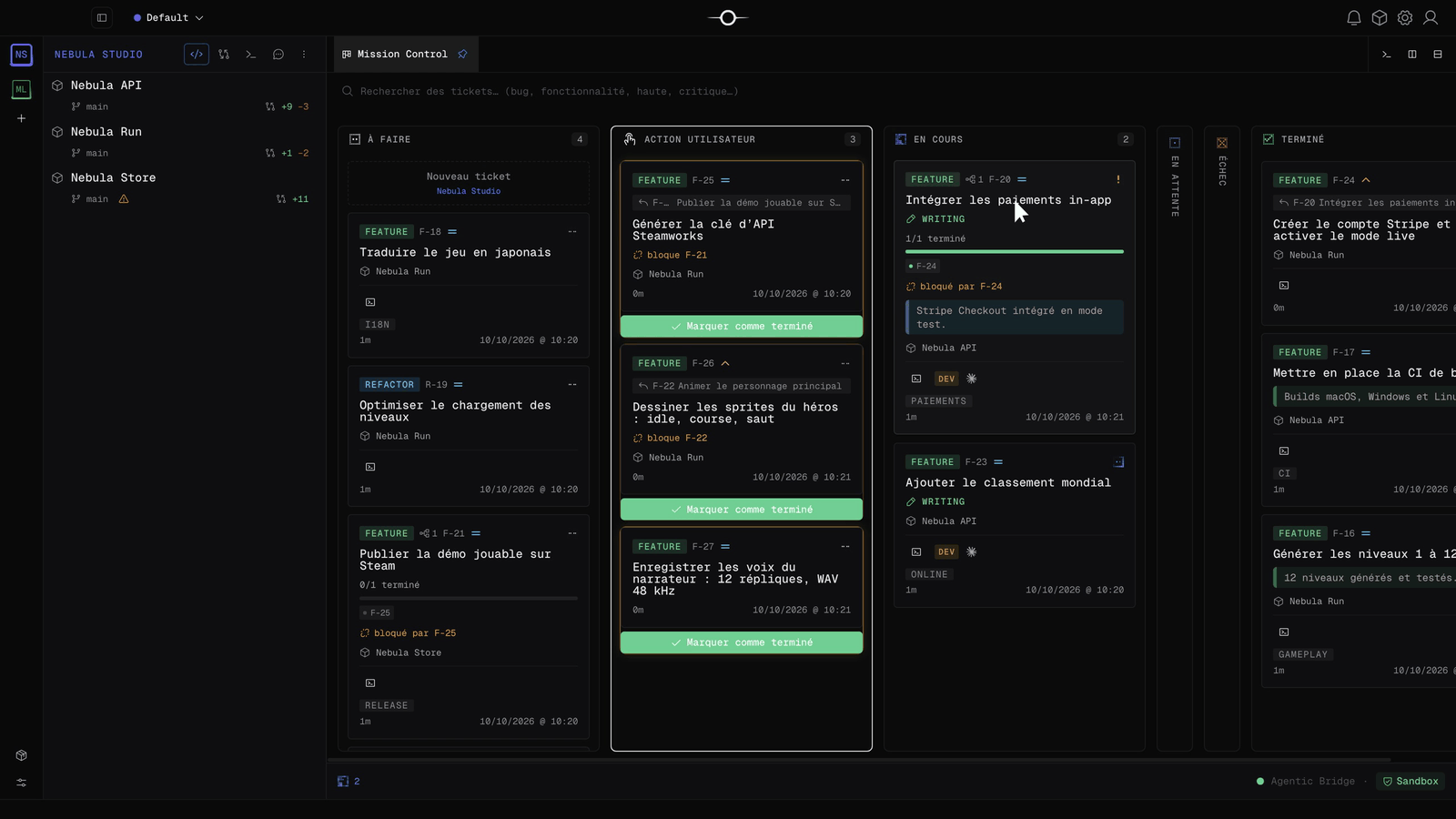This screenshot has height=819, width=1456.
Task: Click warning icon on Nebula Store branch
Action: pyautogui.click(x=124, y=198)
